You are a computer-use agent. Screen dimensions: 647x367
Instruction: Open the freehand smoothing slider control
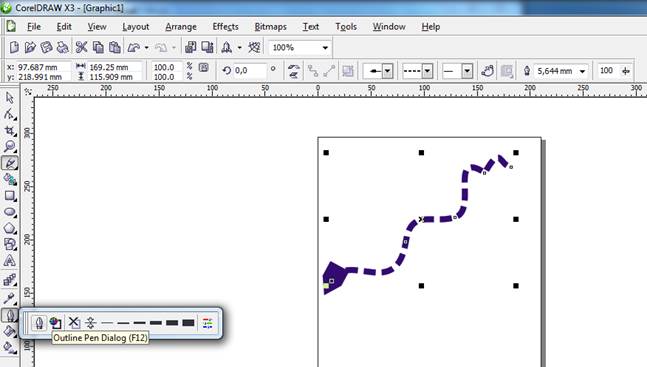click(626, 71)
